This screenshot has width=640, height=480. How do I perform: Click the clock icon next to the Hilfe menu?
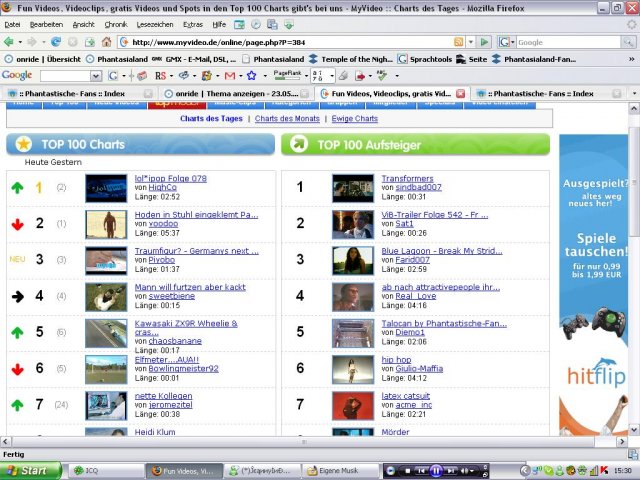[256, 24]
